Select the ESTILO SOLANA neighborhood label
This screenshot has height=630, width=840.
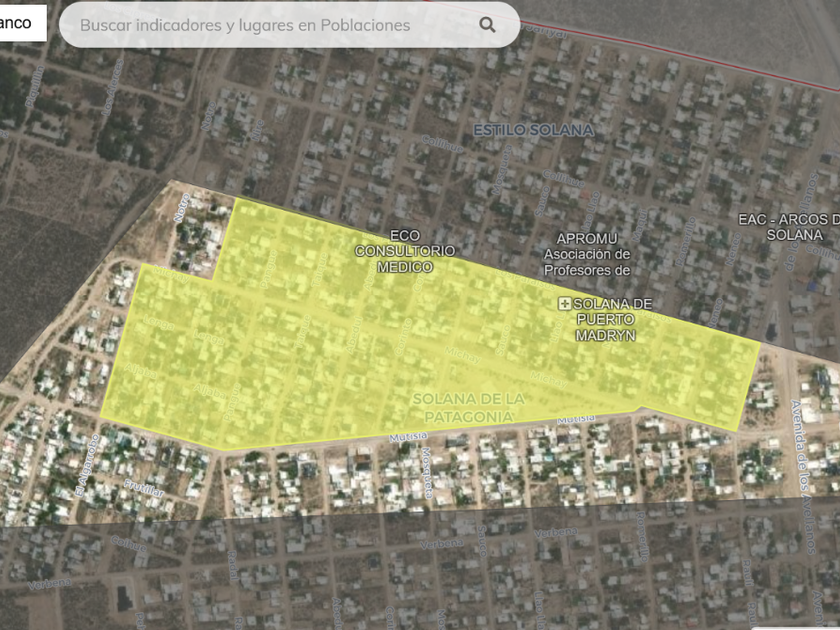(x=534, y=130)
